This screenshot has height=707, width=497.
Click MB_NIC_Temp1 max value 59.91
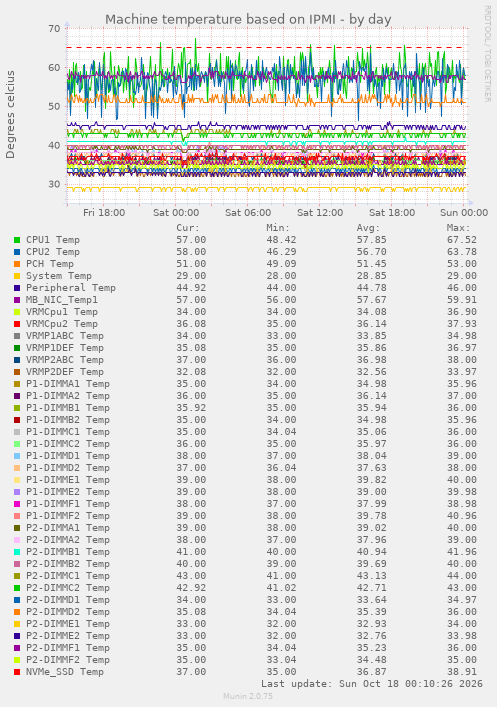point(461,300)
